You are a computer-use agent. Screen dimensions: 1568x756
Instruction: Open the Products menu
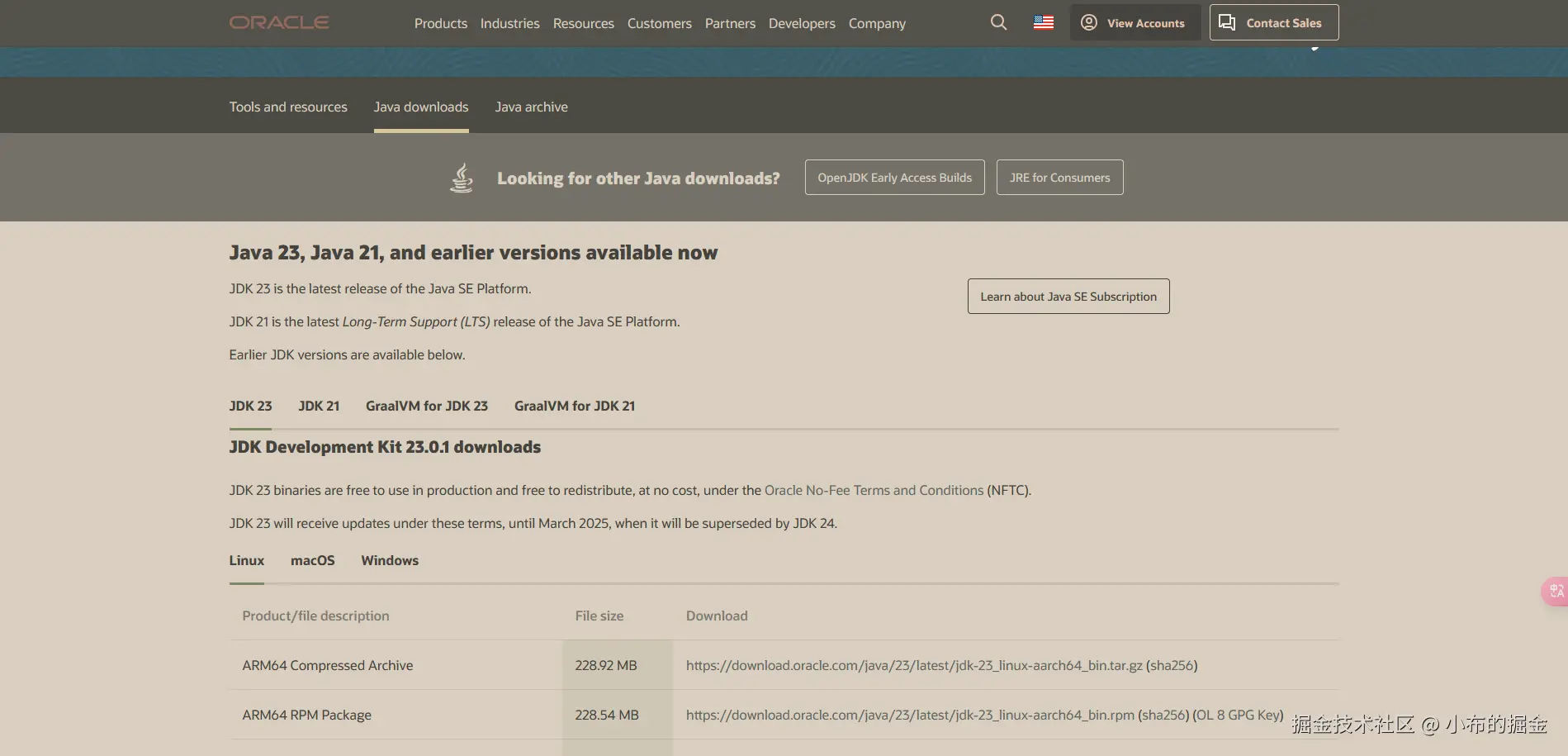[440, 23]
